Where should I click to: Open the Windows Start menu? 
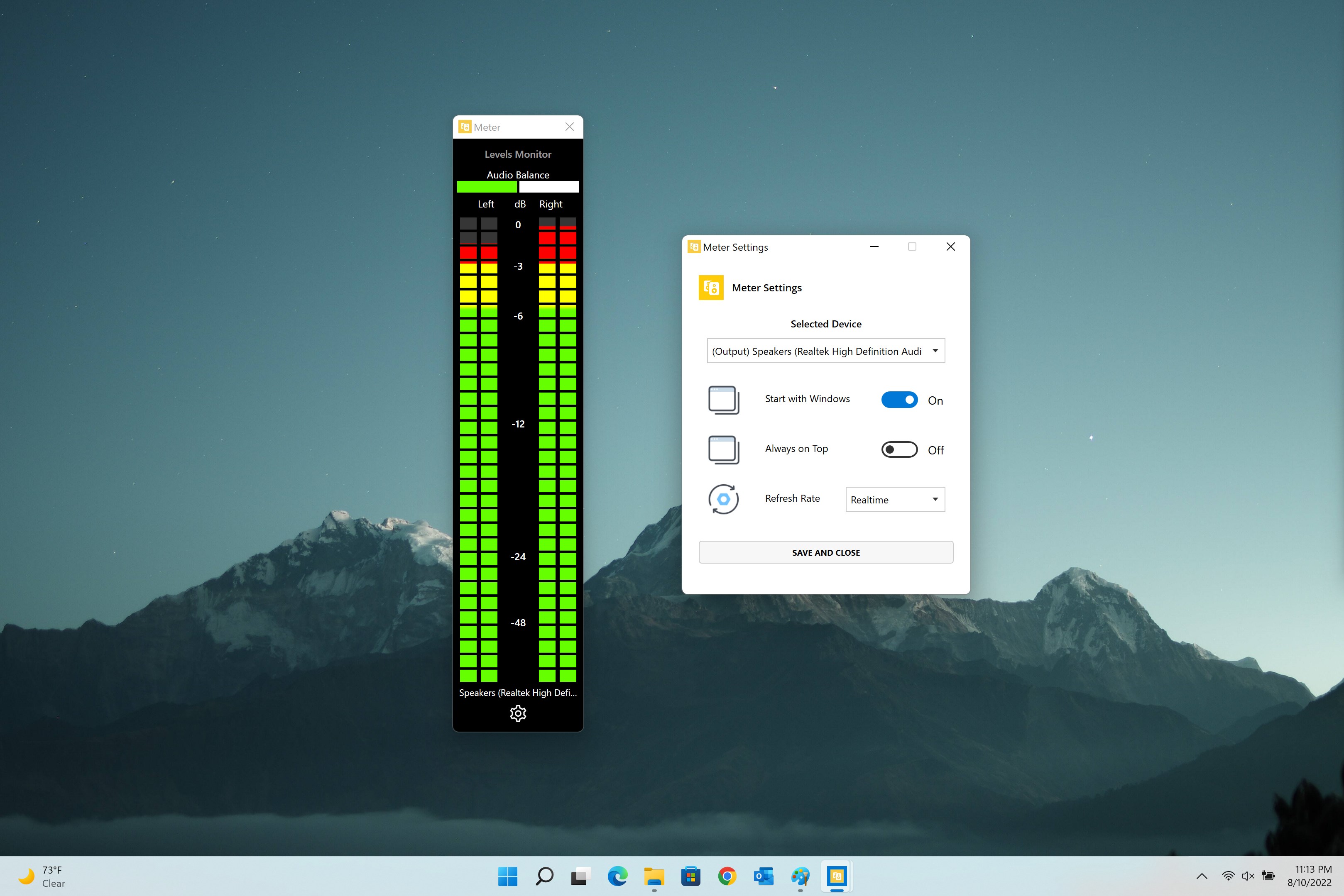coord(508,876)
